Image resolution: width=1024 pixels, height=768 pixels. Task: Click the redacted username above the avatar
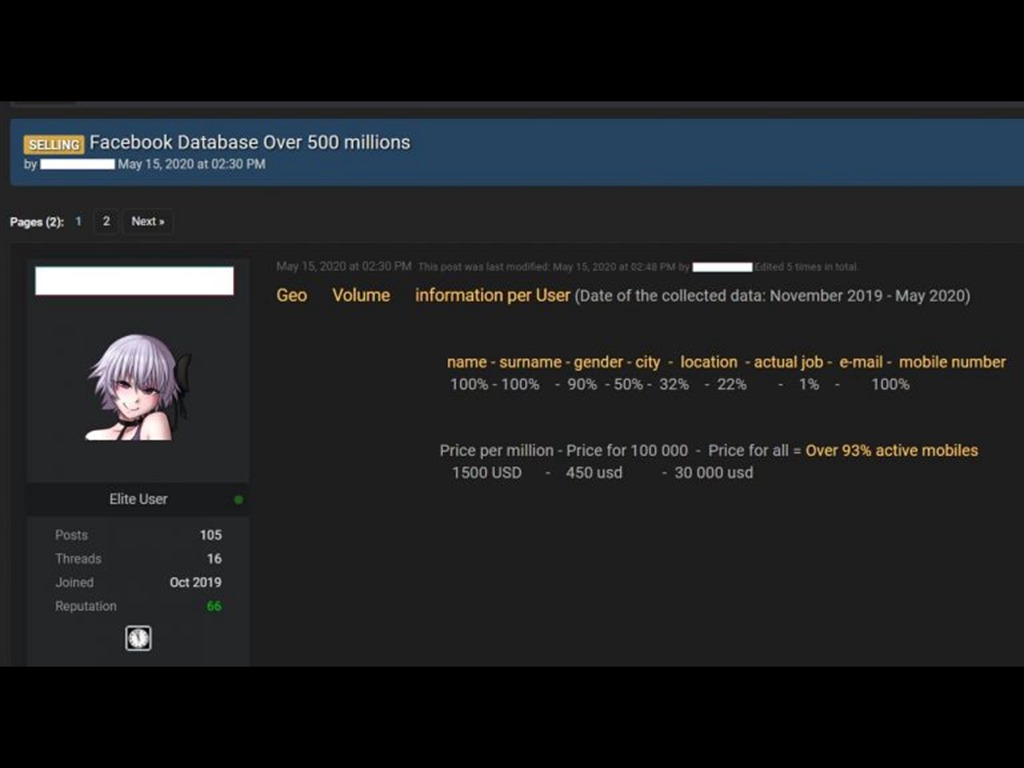point(134,281)
